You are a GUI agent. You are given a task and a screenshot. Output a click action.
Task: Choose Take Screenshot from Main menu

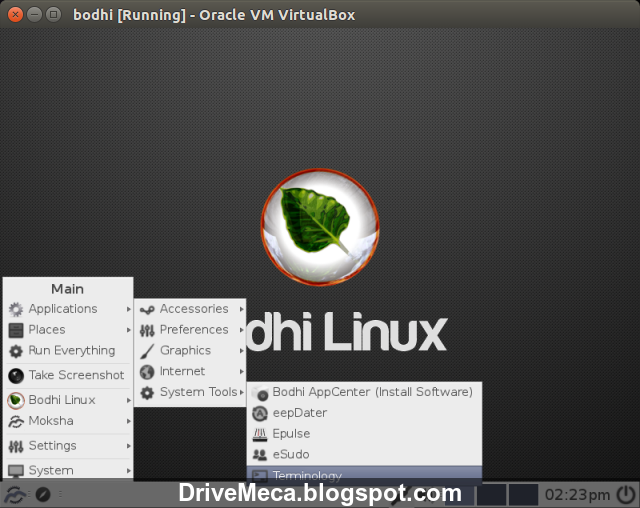pos(68,375)
